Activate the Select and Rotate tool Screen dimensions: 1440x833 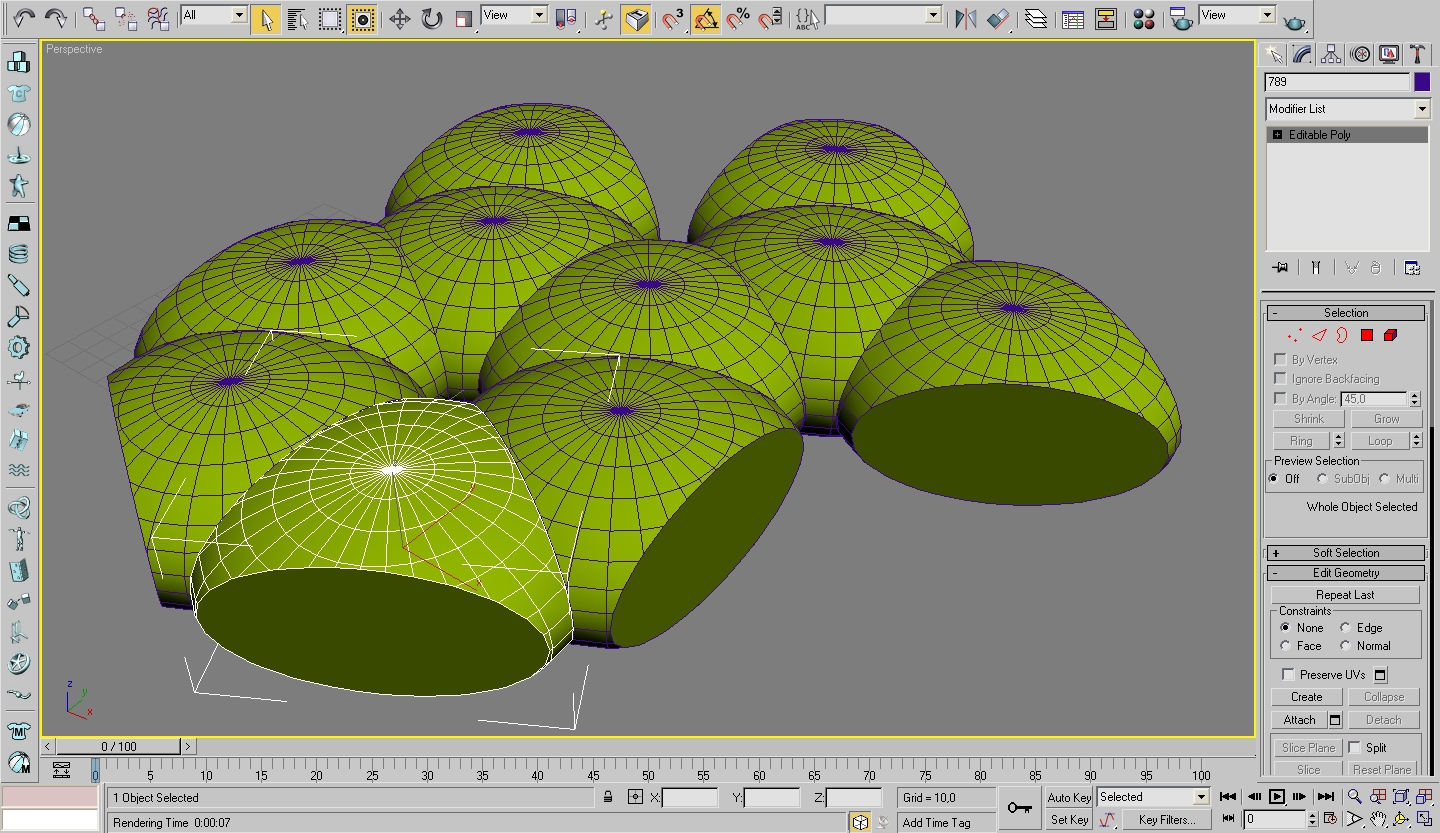coord(431,18)
